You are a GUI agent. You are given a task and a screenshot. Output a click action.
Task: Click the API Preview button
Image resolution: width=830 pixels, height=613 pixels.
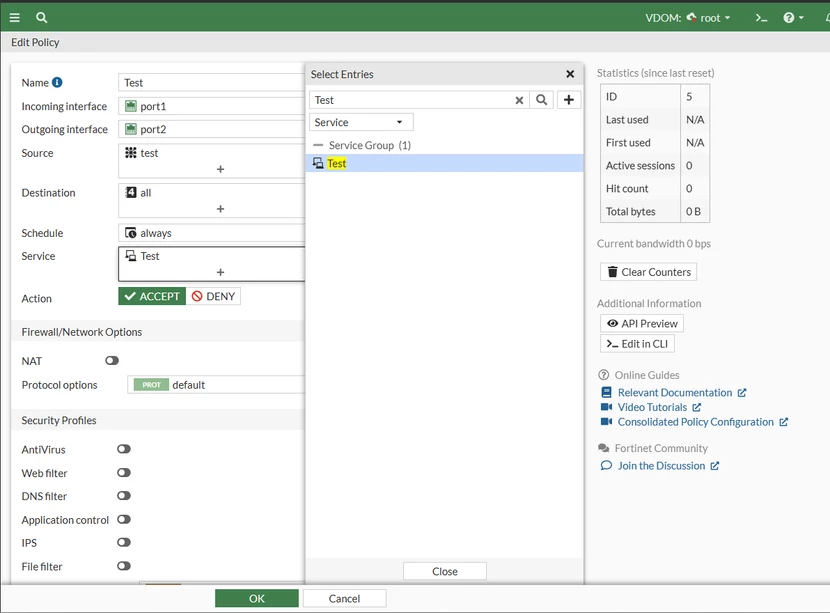tap(642, 323)
